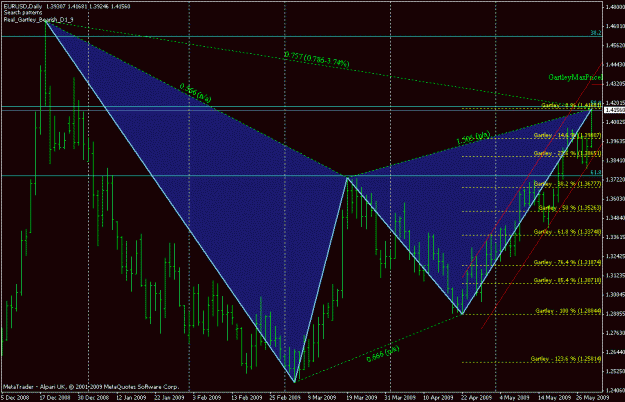Click the 'Gartley - 76.4 %' level label
625x402 pixels.
click(567, 262)
